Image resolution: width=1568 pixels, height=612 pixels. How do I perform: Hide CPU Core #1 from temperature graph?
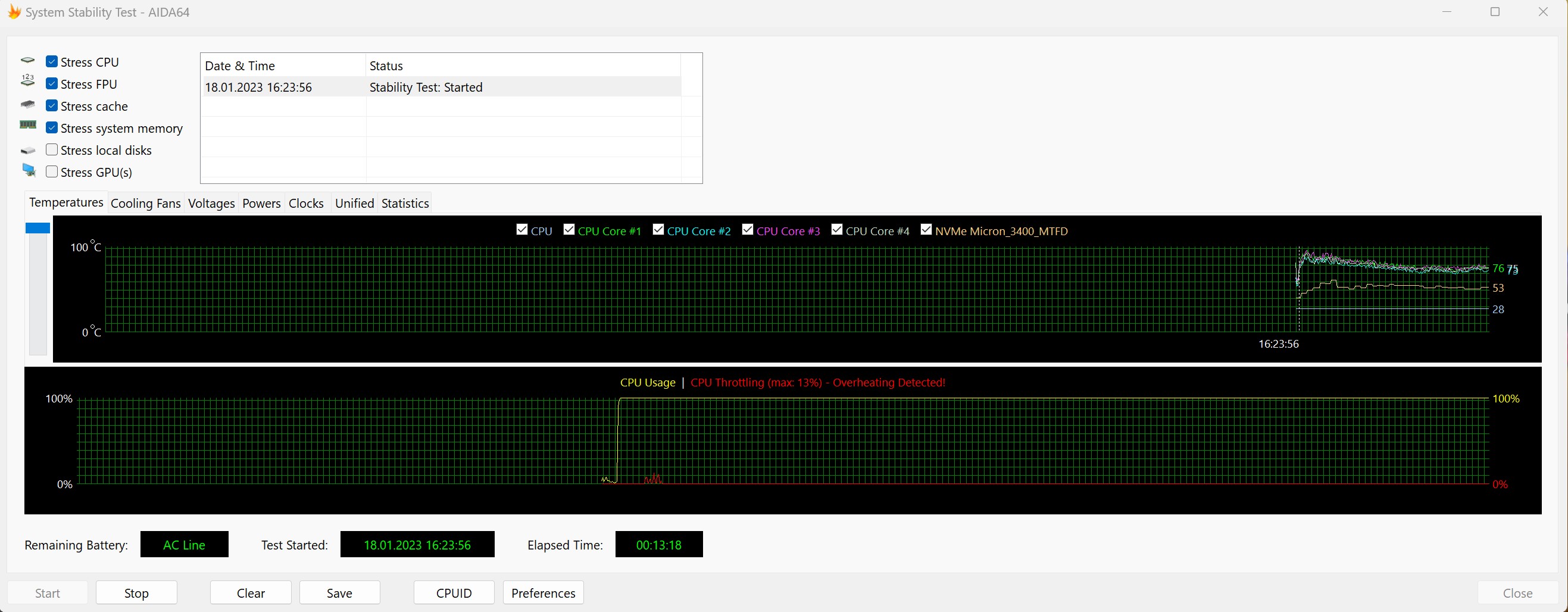point(569,230)
